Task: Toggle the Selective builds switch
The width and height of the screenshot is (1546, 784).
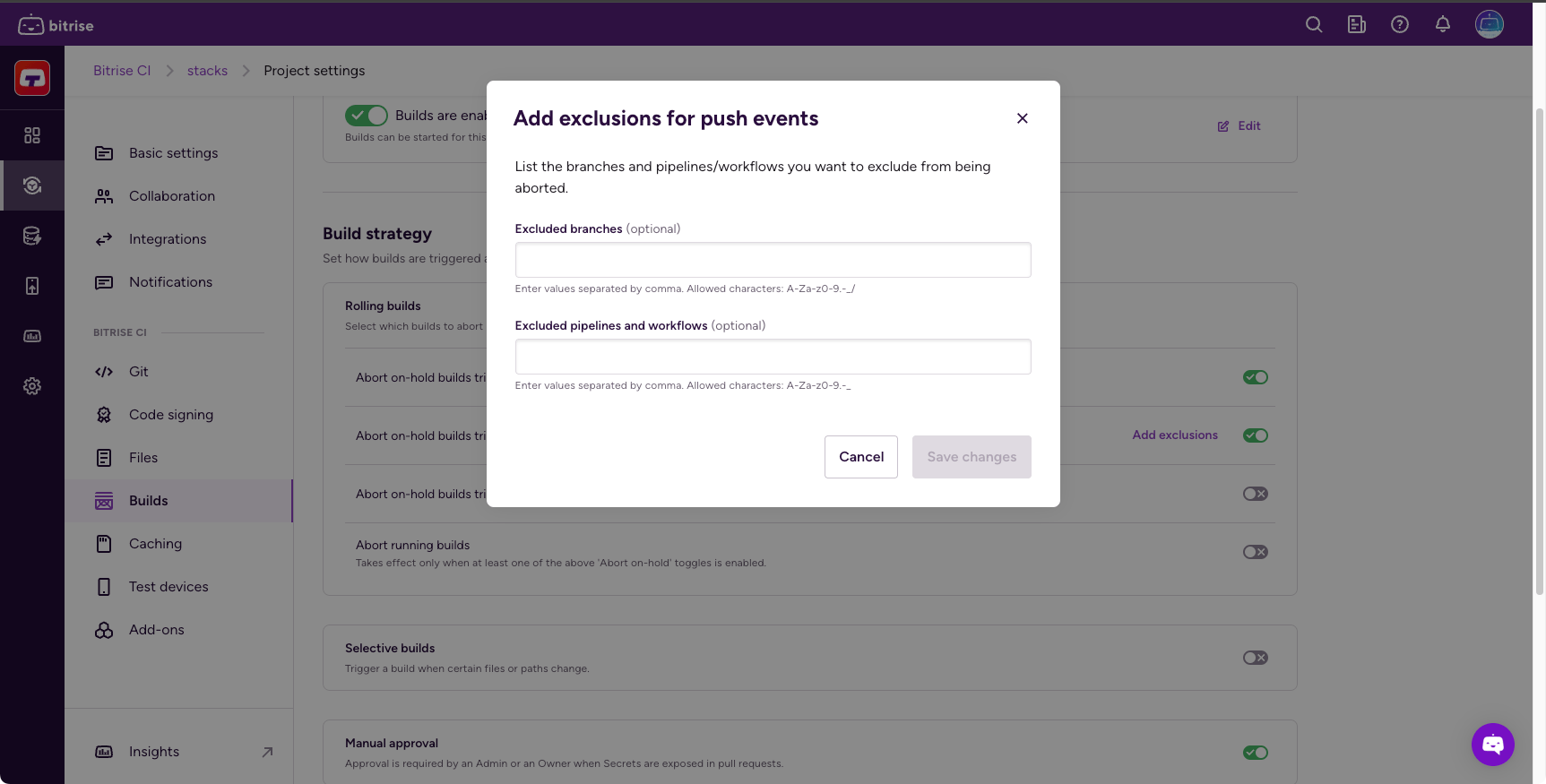Action: [x=1256, y=658]
